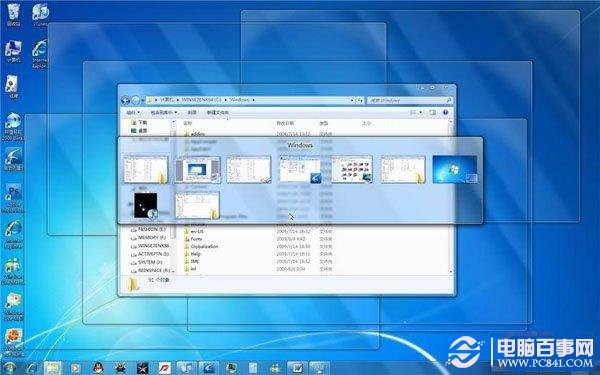This screenshot has width=600, height=375.
Task: Select the black window thumbnail in switcher
Action: point(146,205)
